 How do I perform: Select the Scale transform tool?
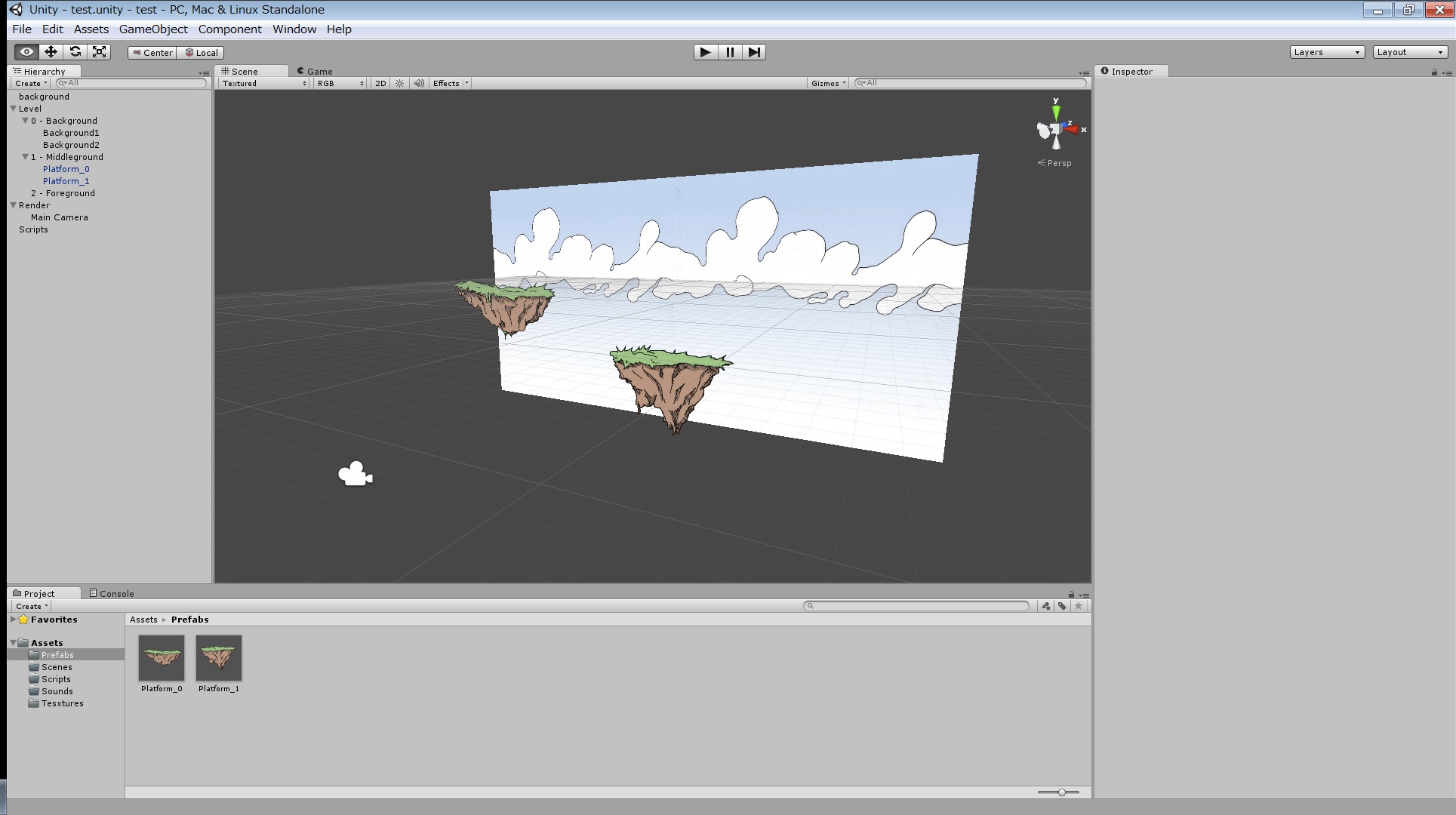[99, 52]
